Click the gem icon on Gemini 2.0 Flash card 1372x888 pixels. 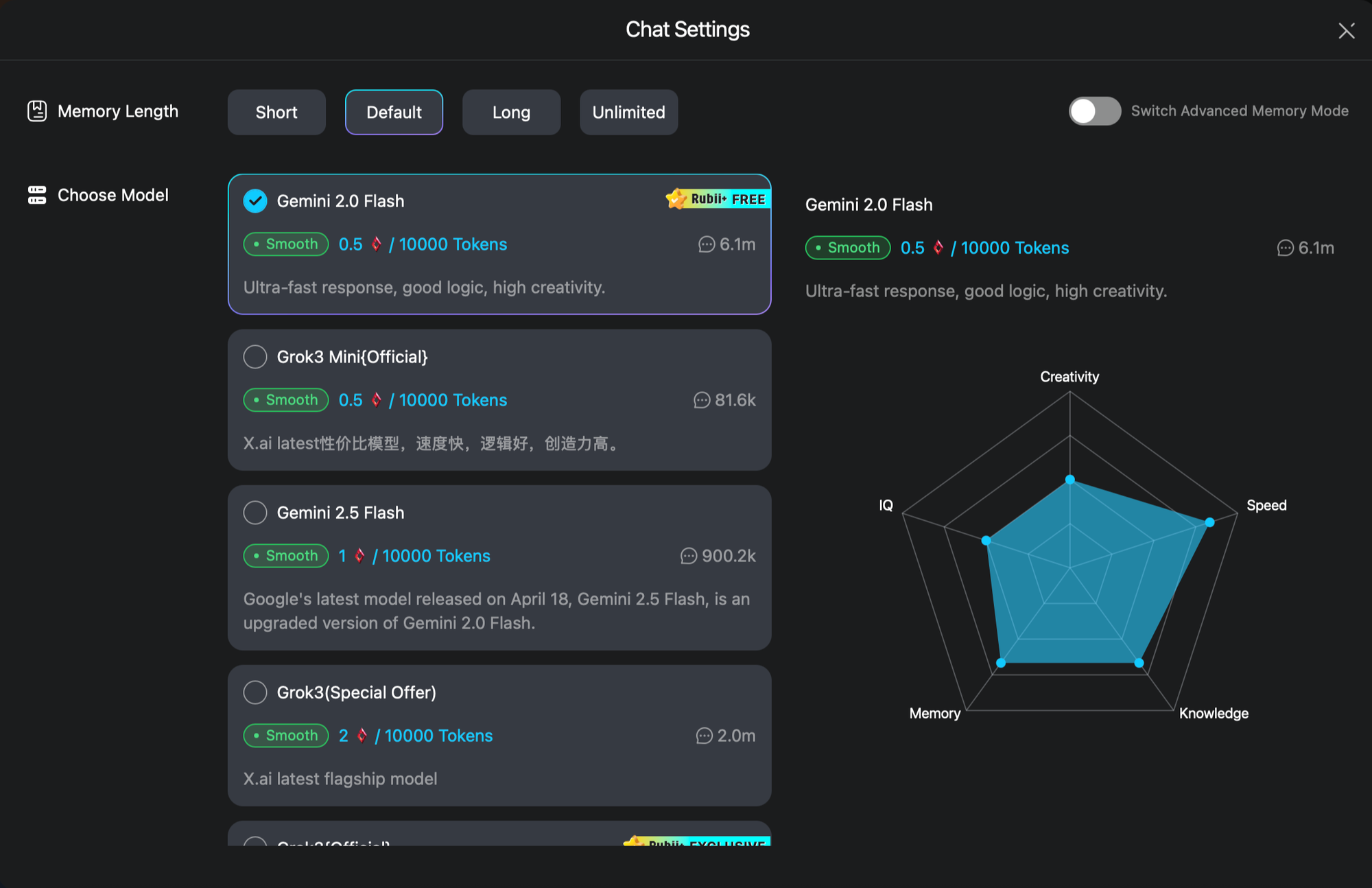coord(377,244)
